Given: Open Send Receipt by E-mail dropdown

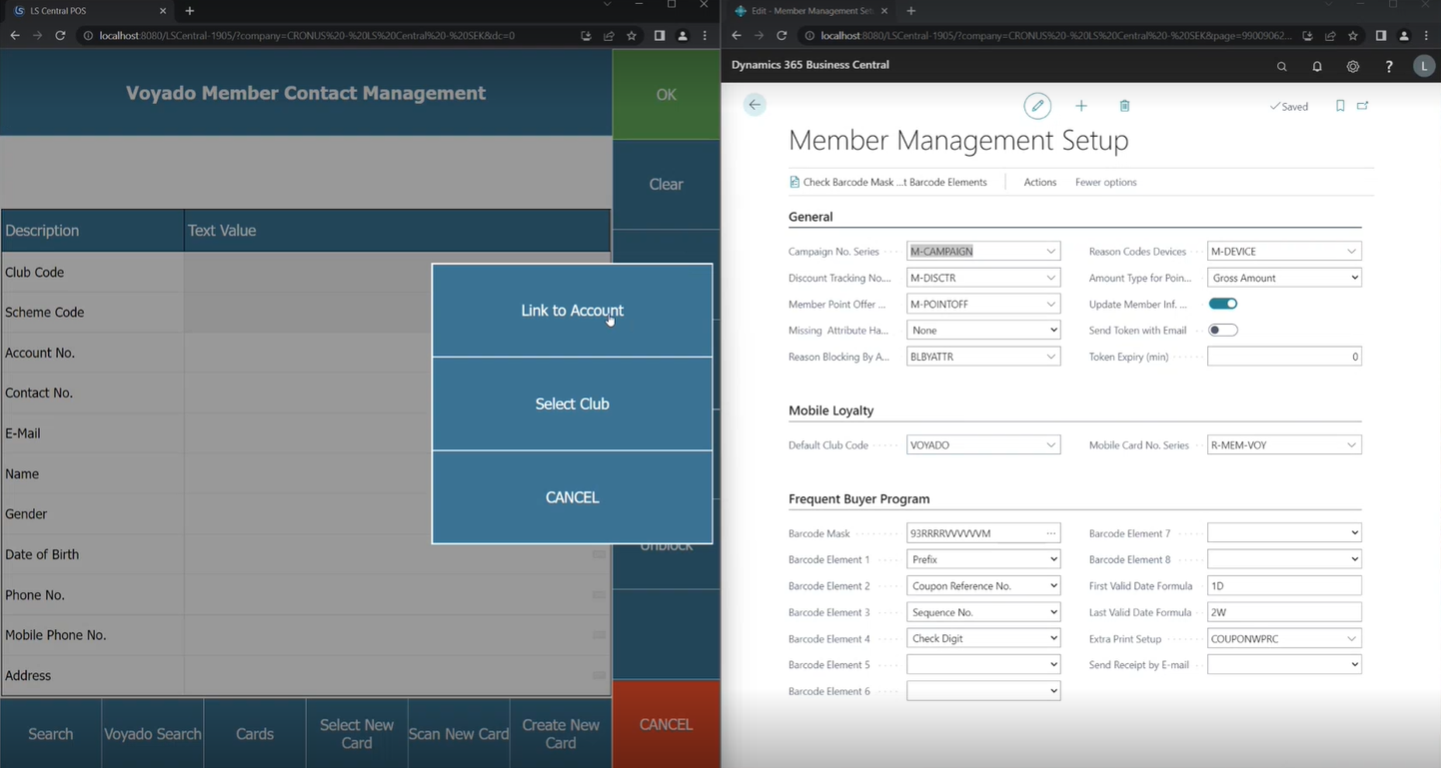Looking at the screenshot, I should (x=1284, y=664).
